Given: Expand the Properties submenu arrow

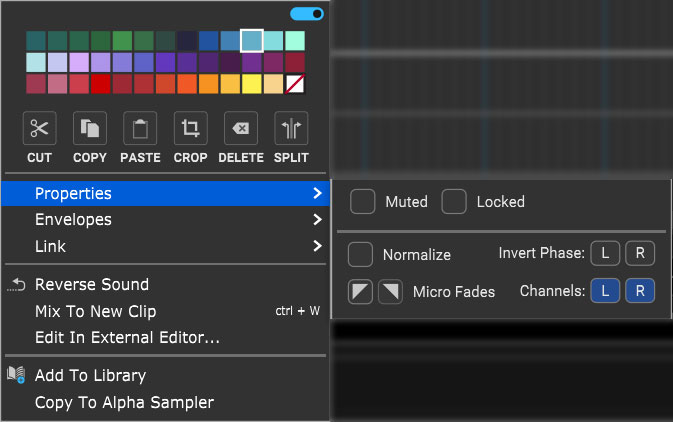Looking at the screenshot, I should point(318,193).
